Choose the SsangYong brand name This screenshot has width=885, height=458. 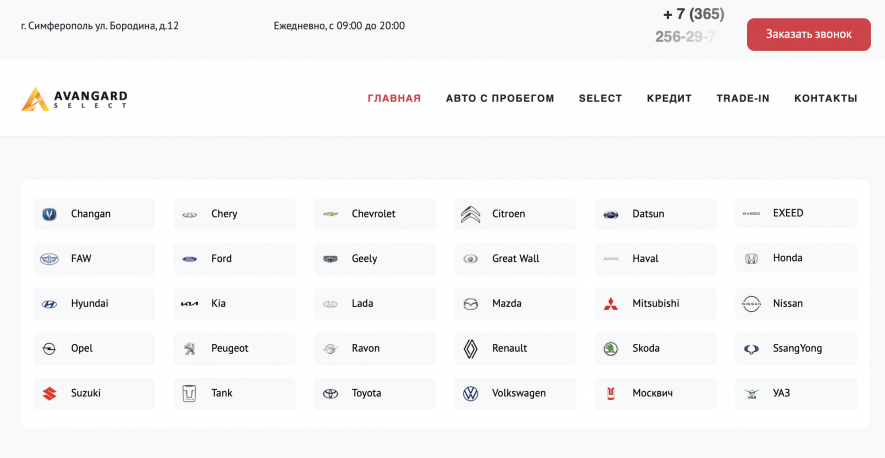[798, 348]
